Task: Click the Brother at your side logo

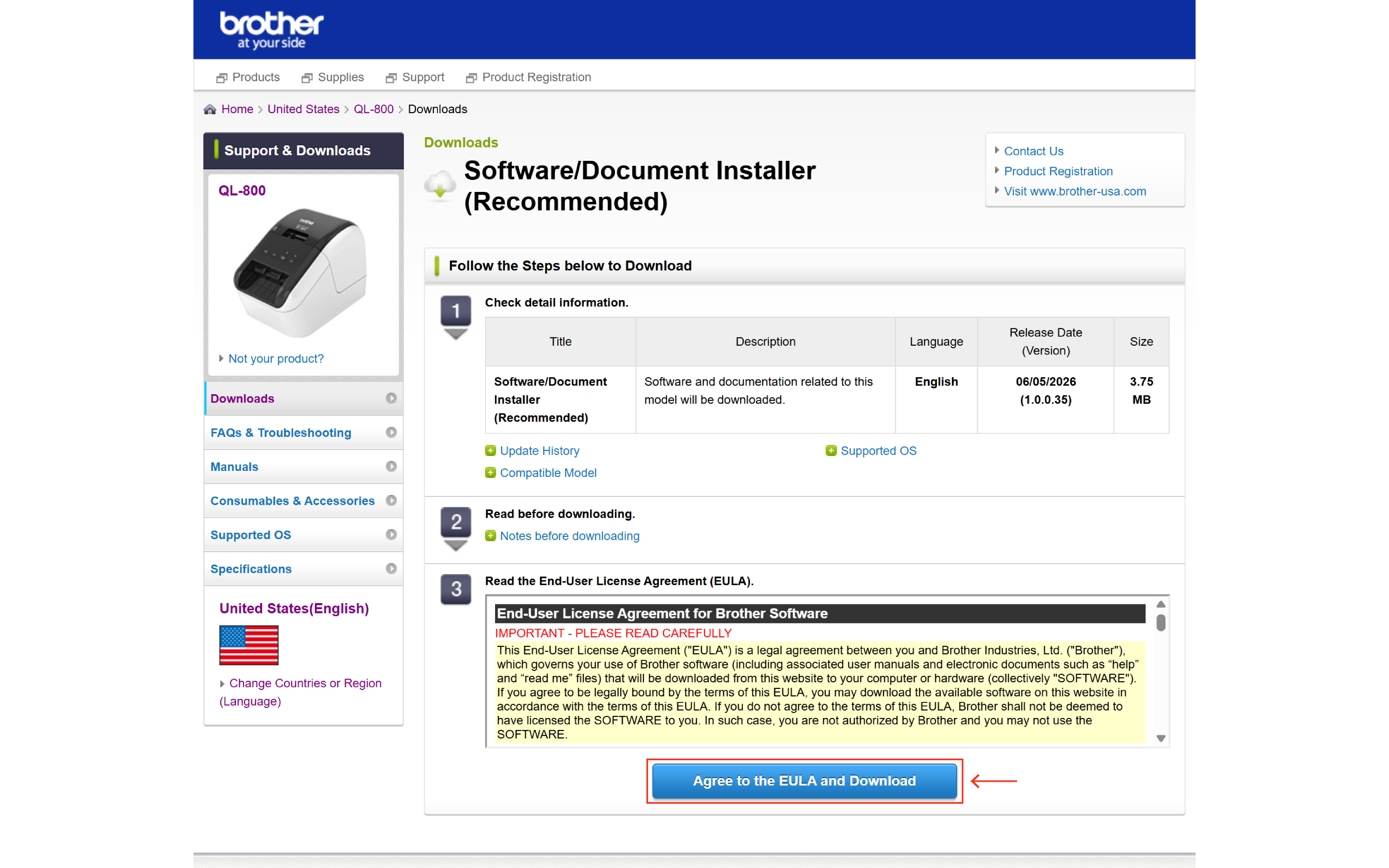Action: coord(272,30)
